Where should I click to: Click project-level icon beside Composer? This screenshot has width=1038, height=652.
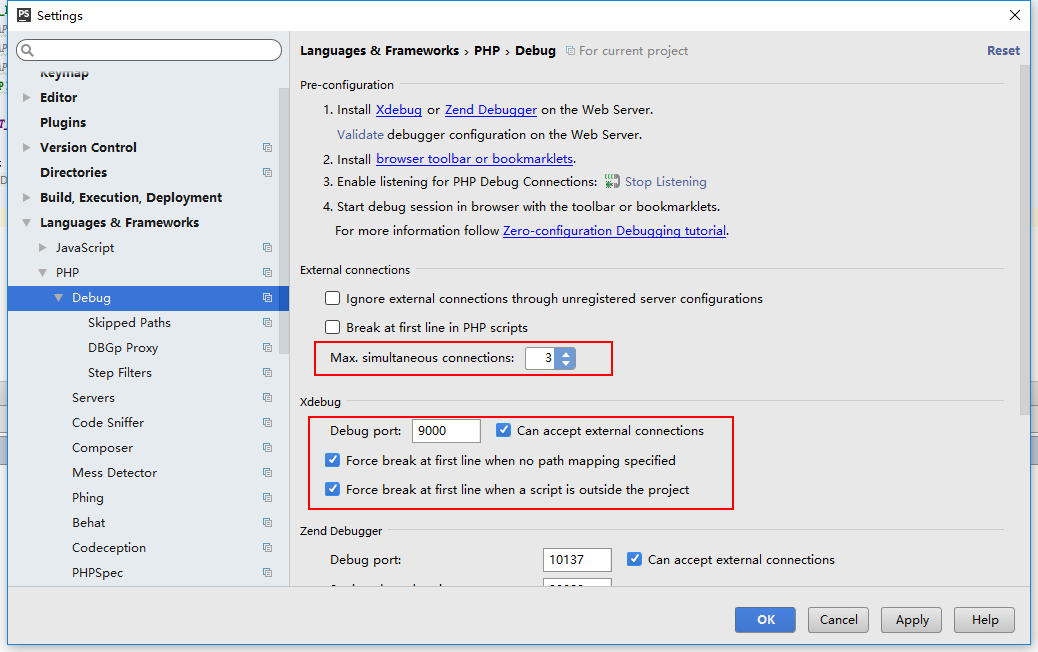pyautogui.click(x=267, y=448)
